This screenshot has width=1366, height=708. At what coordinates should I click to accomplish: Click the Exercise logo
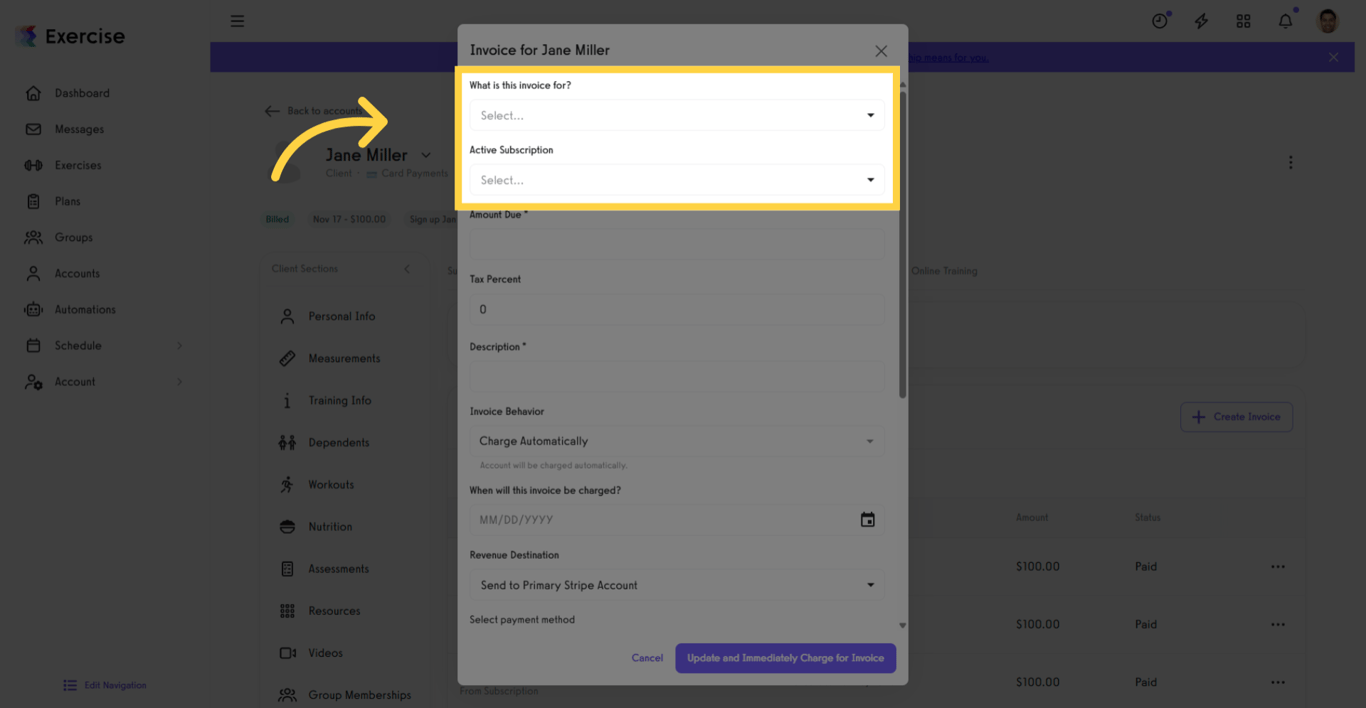[70, 36]
